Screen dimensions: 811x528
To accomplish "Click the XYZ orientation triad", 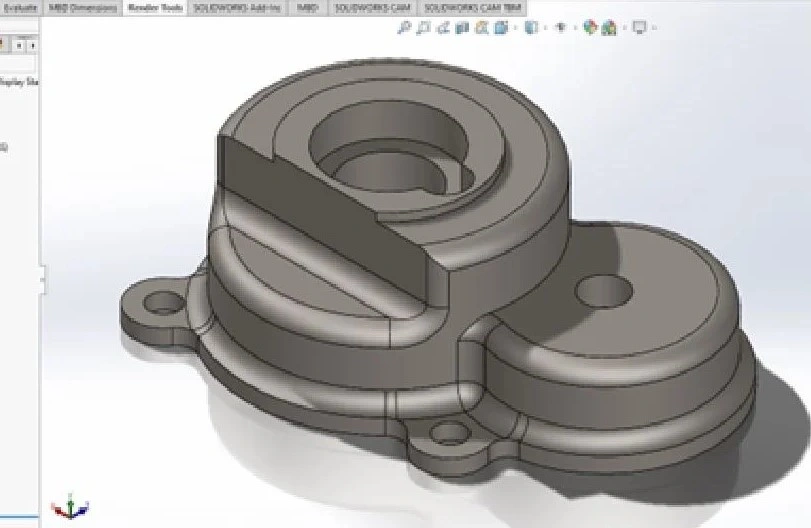I will pyautogui.click(x=69, y=507).
